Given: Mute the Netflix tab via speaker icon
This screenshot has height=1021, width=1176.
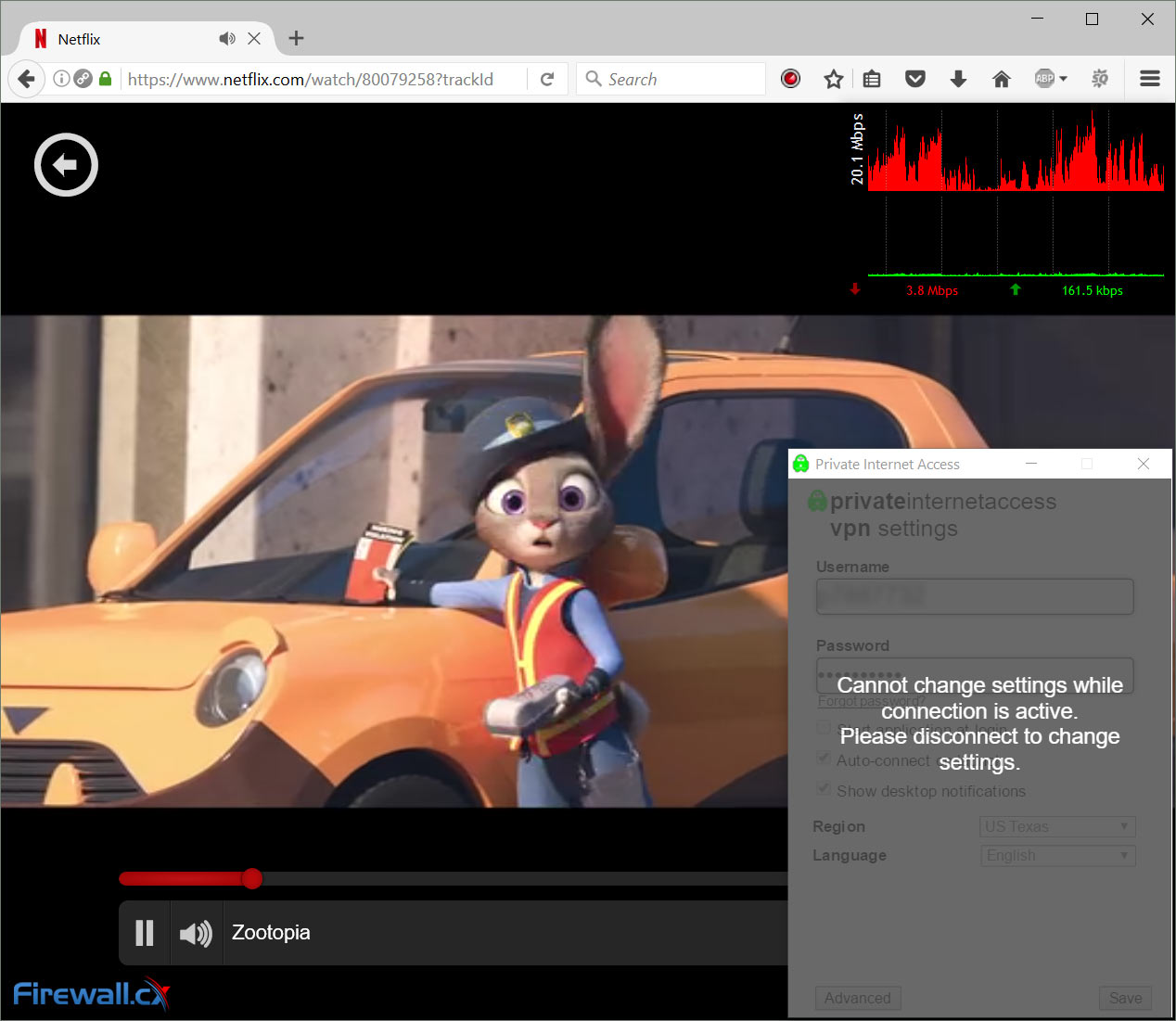Looking at the screenshot, I should point(226,39).
